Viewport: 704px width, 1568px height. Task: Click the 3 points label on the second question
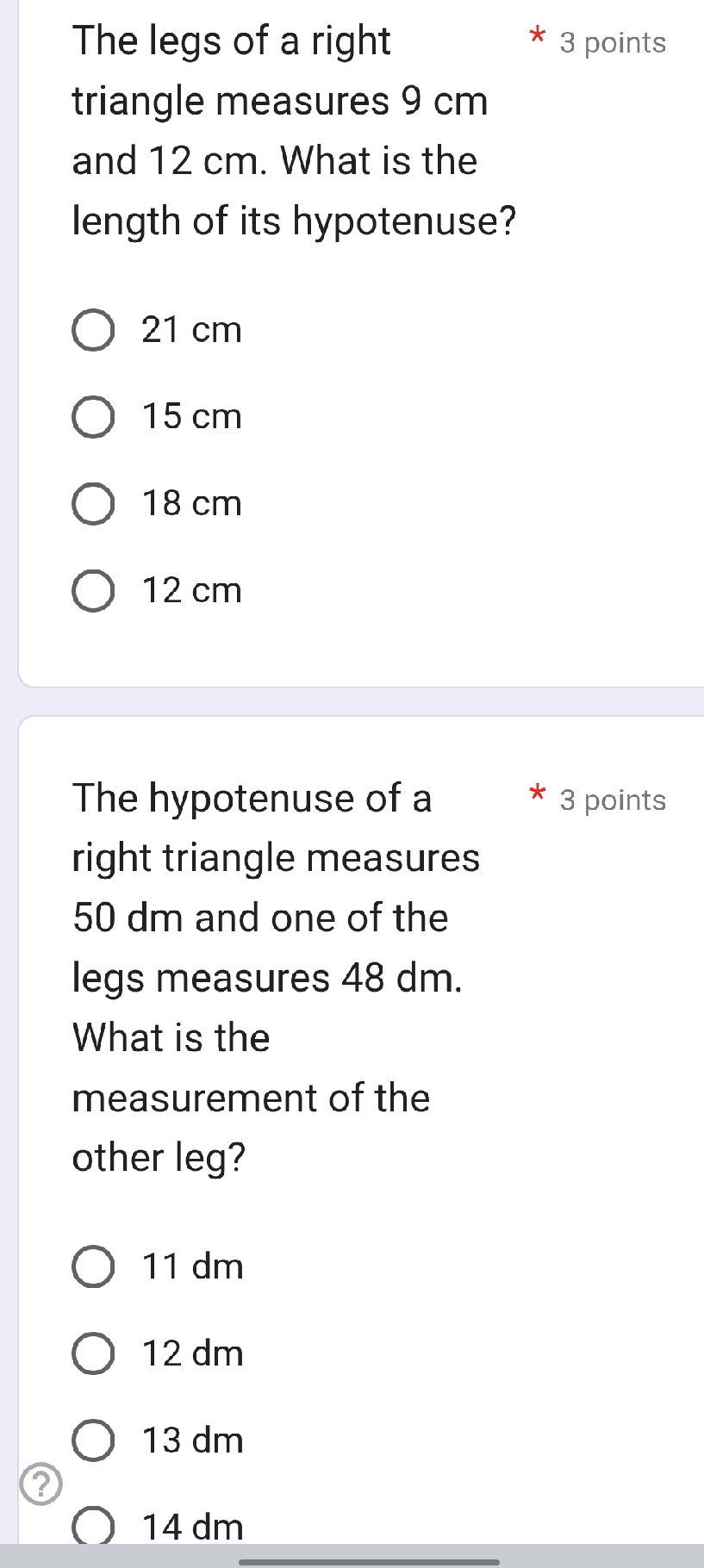613,800
